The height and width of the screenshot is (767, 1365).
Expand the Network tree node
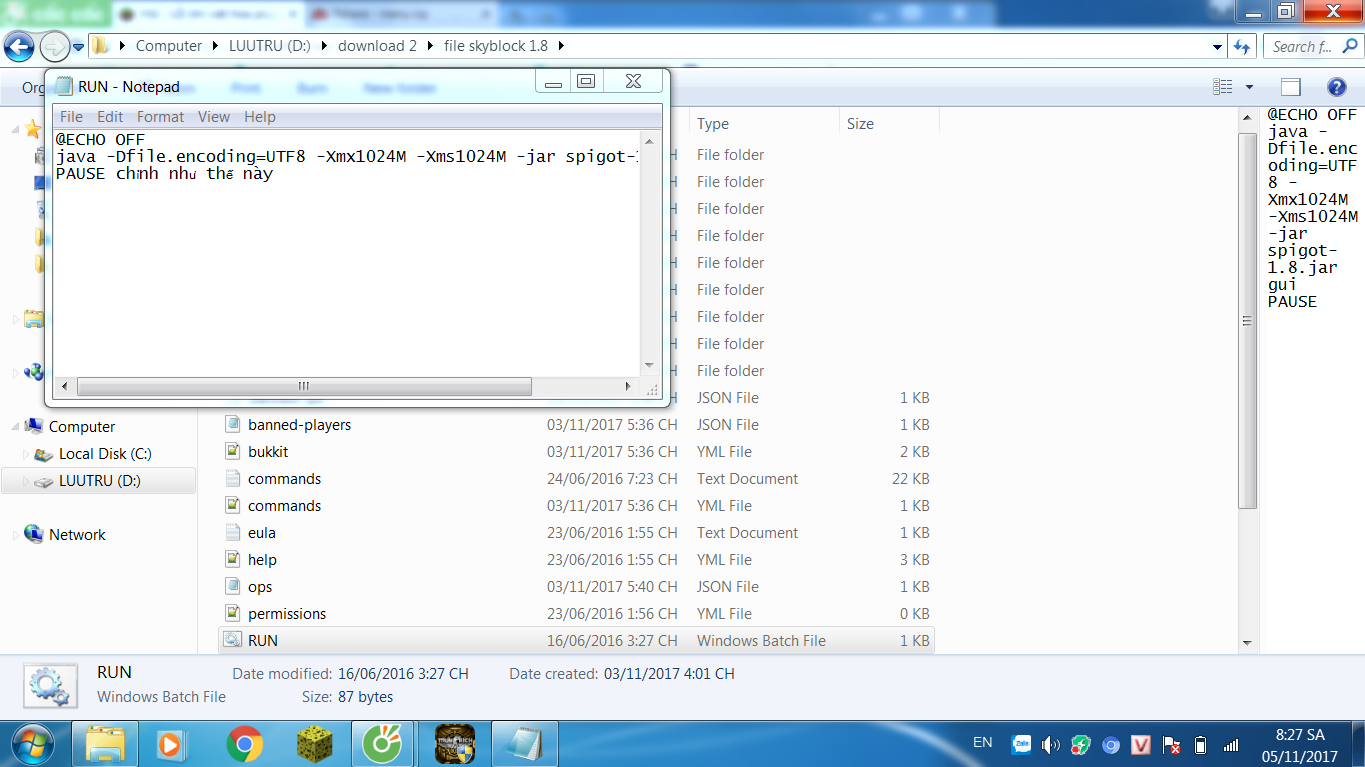pos(15,535)
